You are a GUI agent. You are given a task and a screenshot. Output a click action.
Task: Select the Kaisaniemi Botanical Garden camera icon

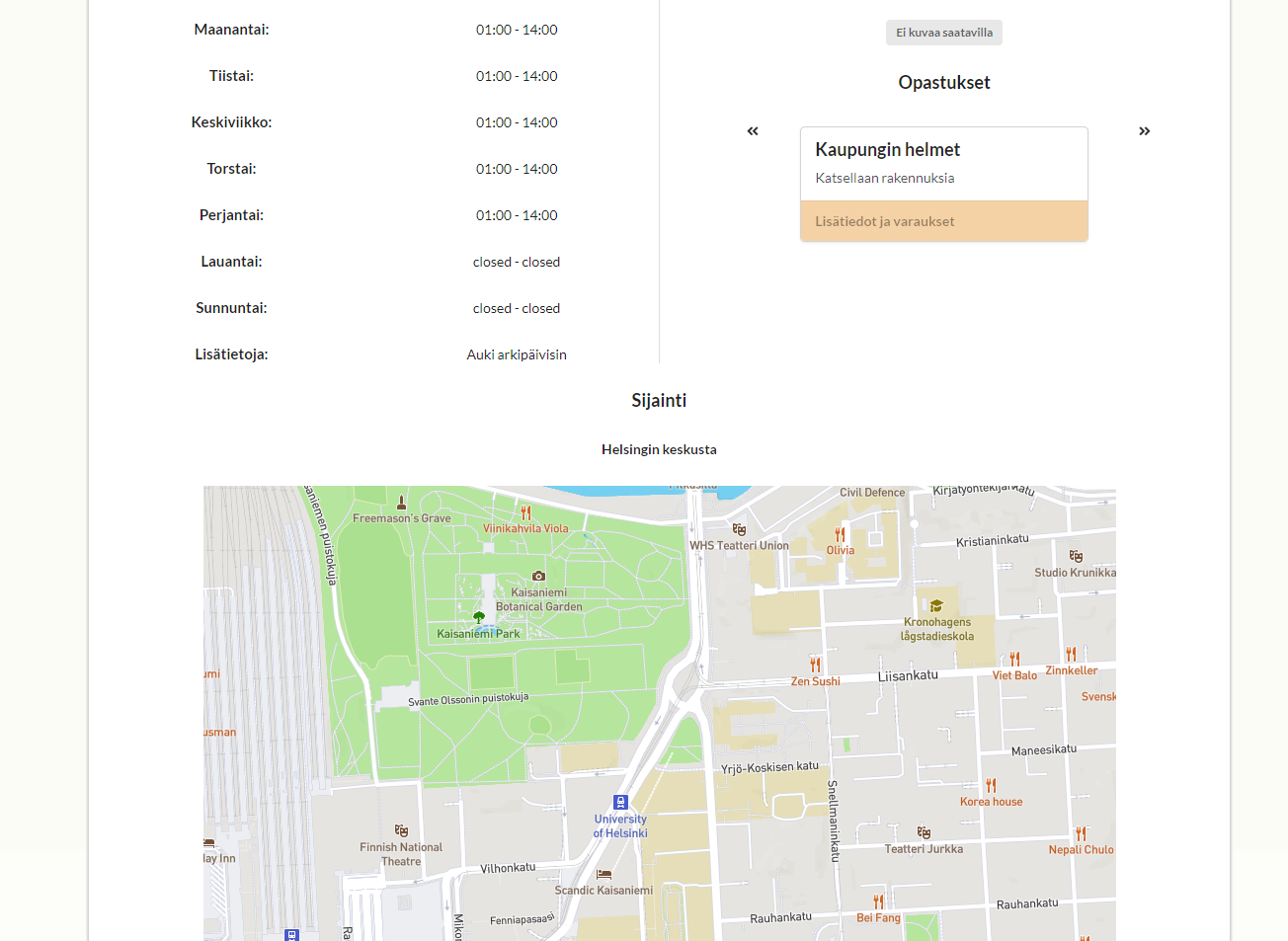[x=538, y=576]
